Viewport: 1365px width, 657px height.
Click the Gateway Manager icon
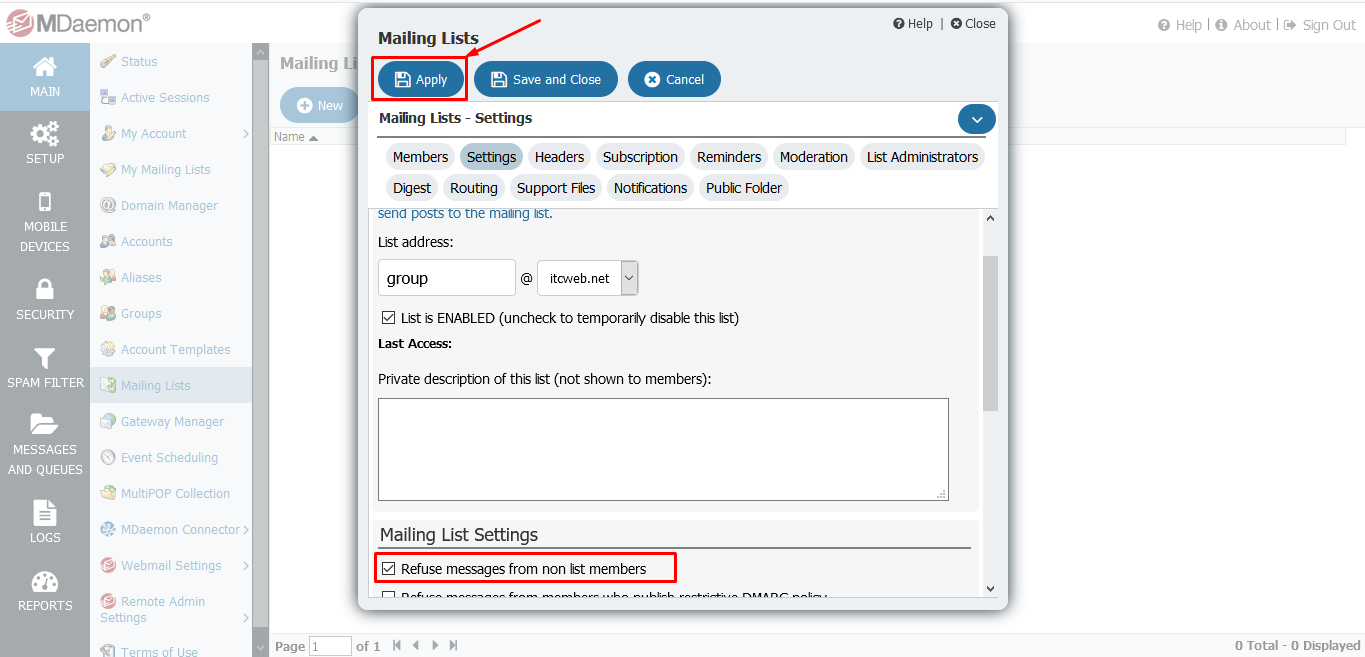[x=108, y=421]
